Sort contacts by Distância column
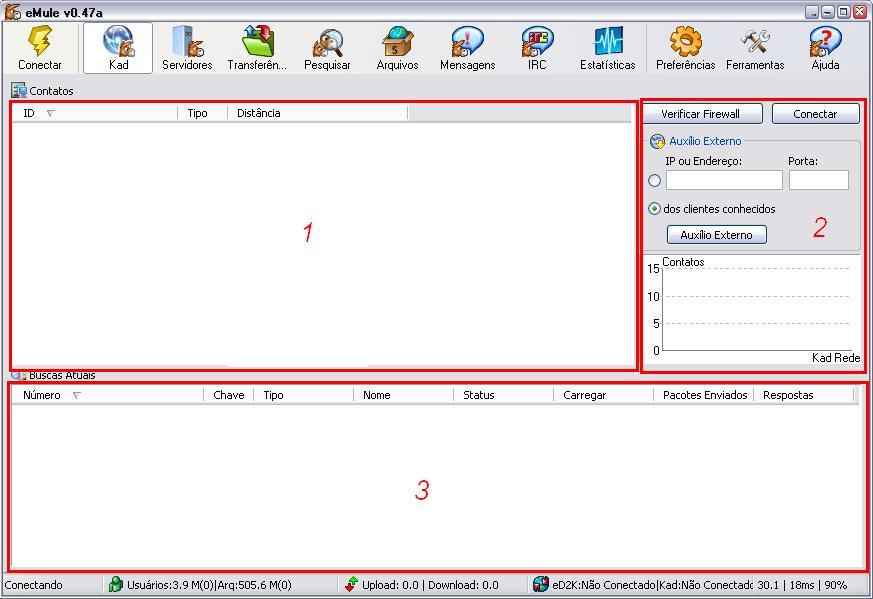The image size is (873, 599). tap(317, 113)
